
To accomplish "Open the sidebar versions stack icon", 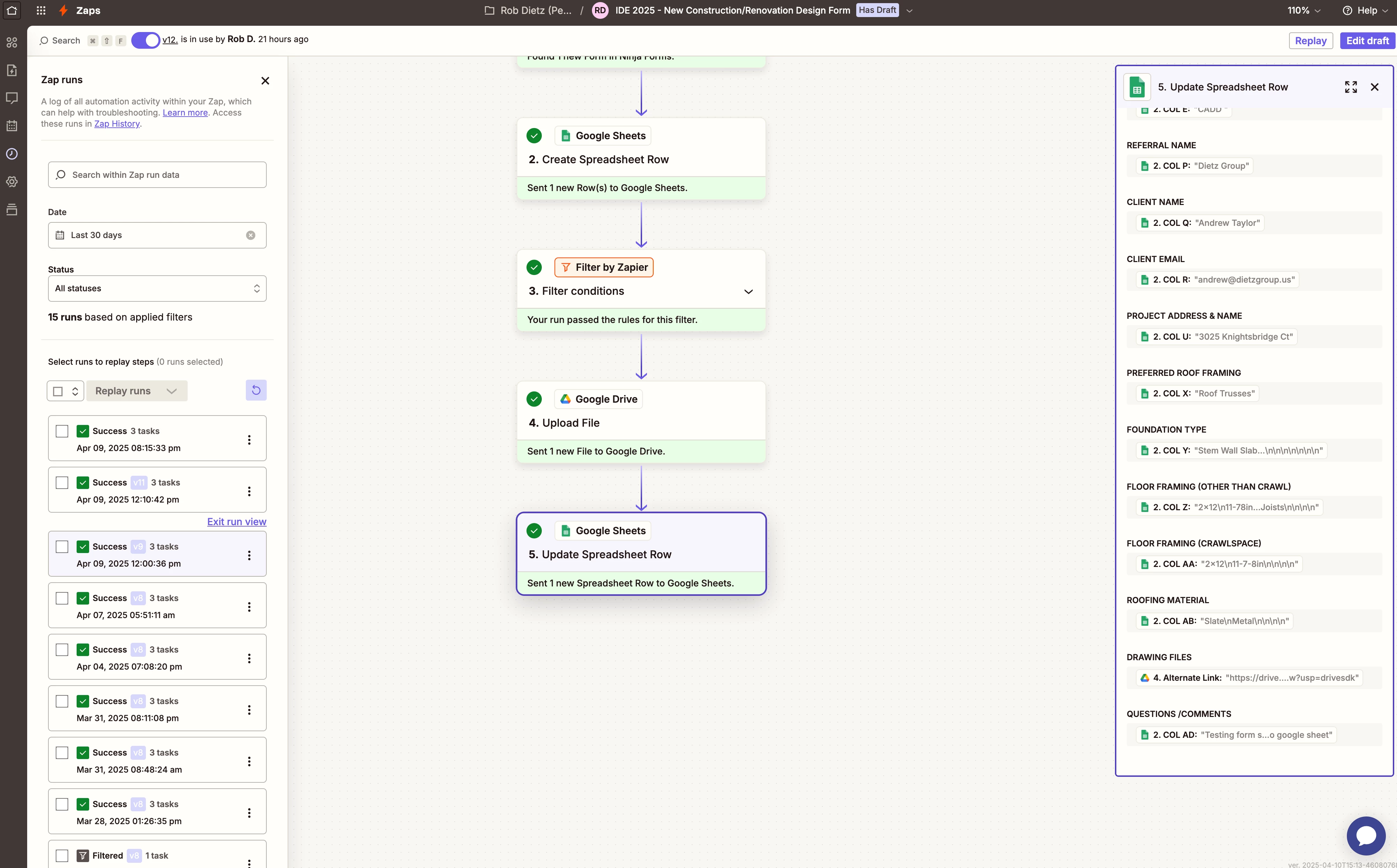I will coord(11,210).
